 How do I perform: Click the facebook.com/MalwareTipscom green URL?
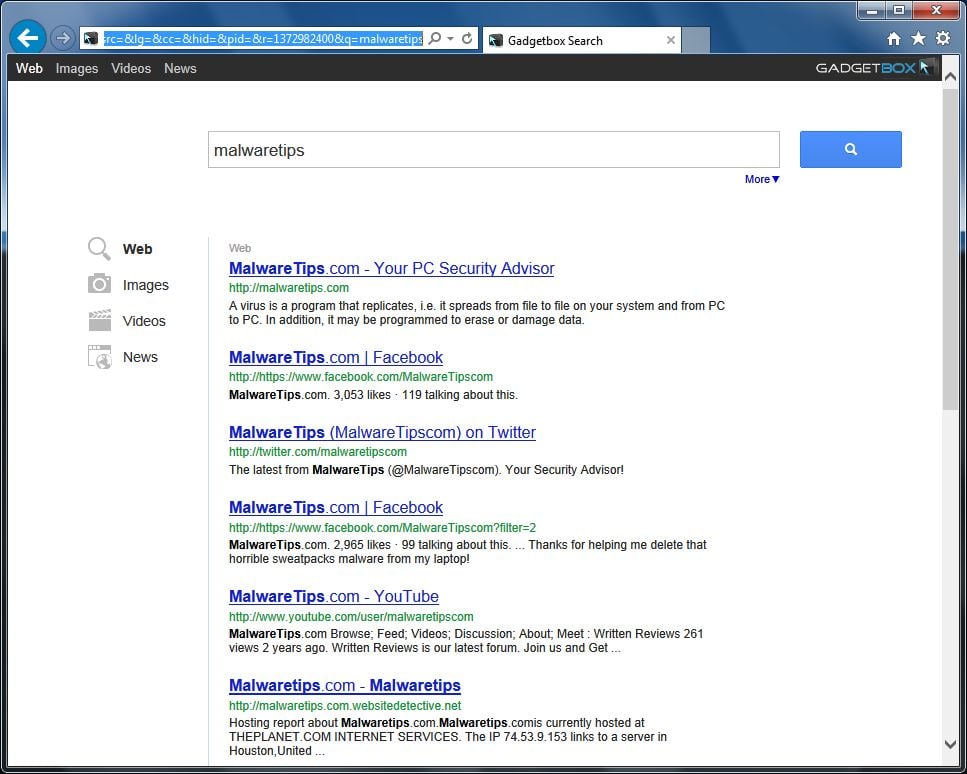[361, 377]
